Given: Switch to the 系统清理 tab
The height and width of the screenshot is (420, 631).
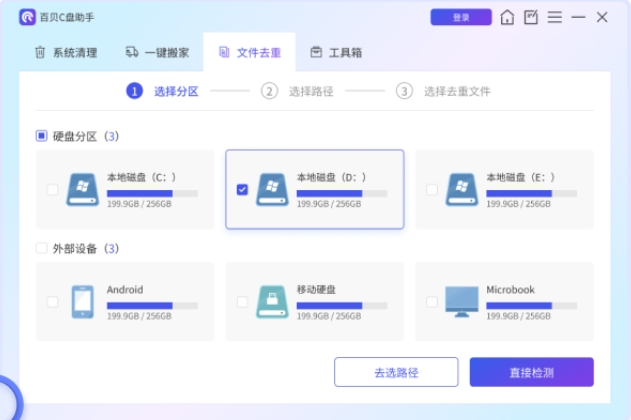Looking at the screenshot, I should click(66, 52).
